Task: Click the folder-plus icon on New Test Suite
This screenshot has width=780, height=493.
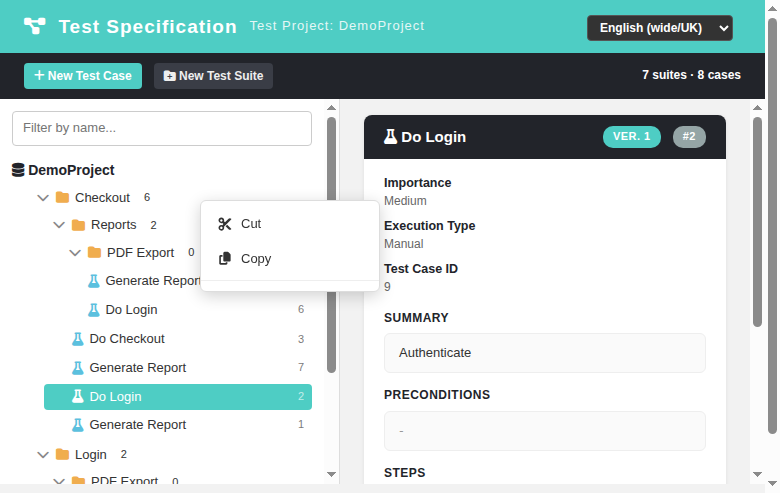Action: point(170,76)
